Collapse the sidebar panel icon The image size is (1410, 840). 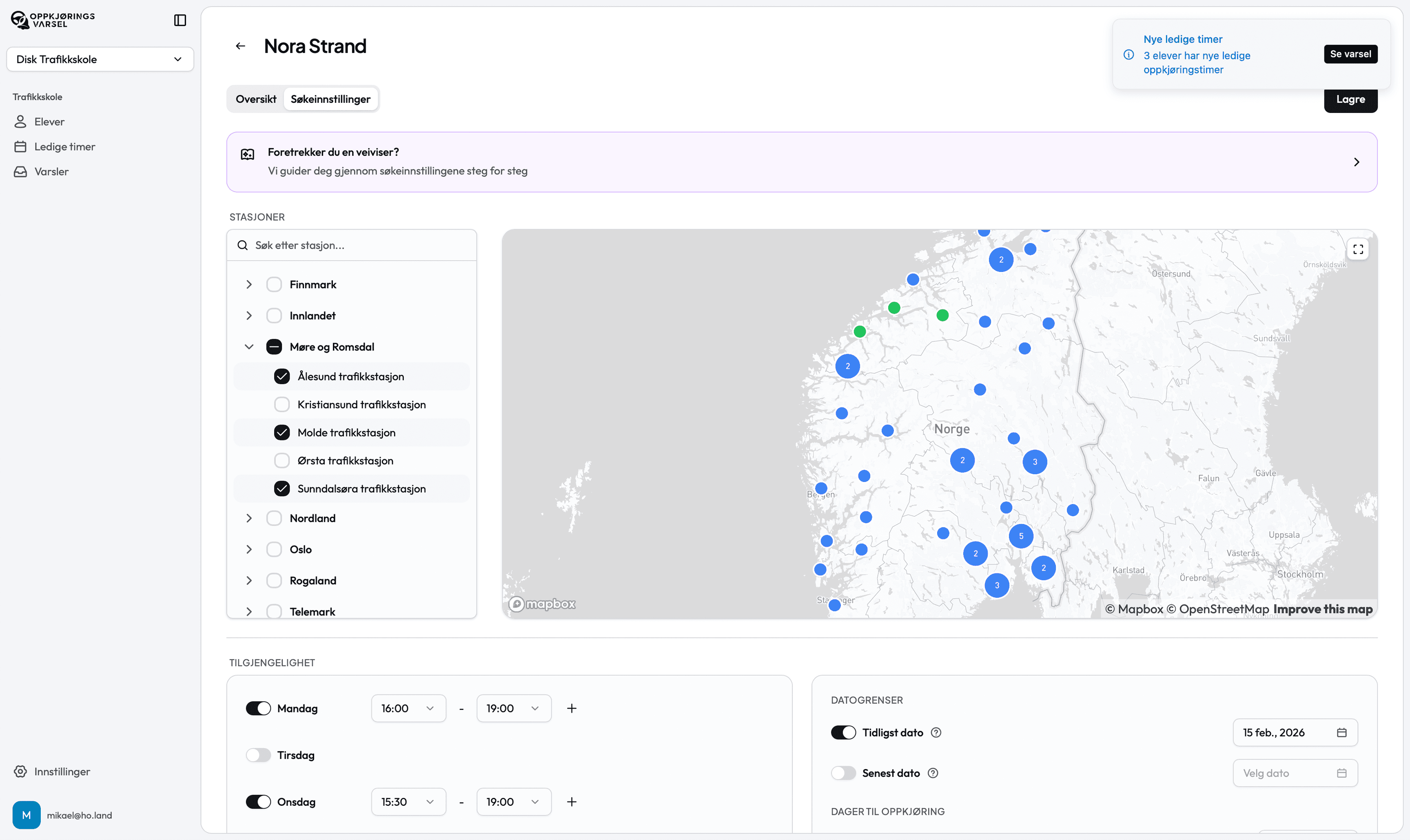pyautogui.click(x=180, y=20)
